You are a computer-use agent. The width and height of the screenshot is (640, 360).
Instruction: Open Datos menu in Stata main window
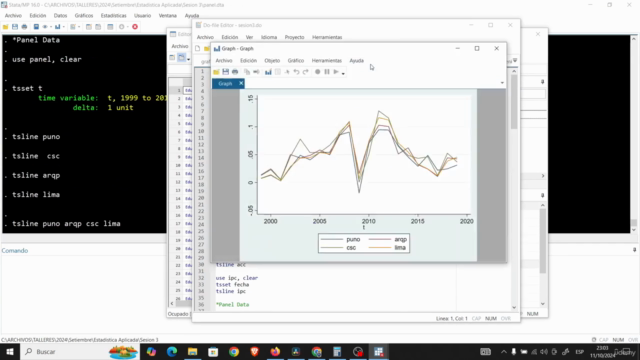[x=60, y=16]
